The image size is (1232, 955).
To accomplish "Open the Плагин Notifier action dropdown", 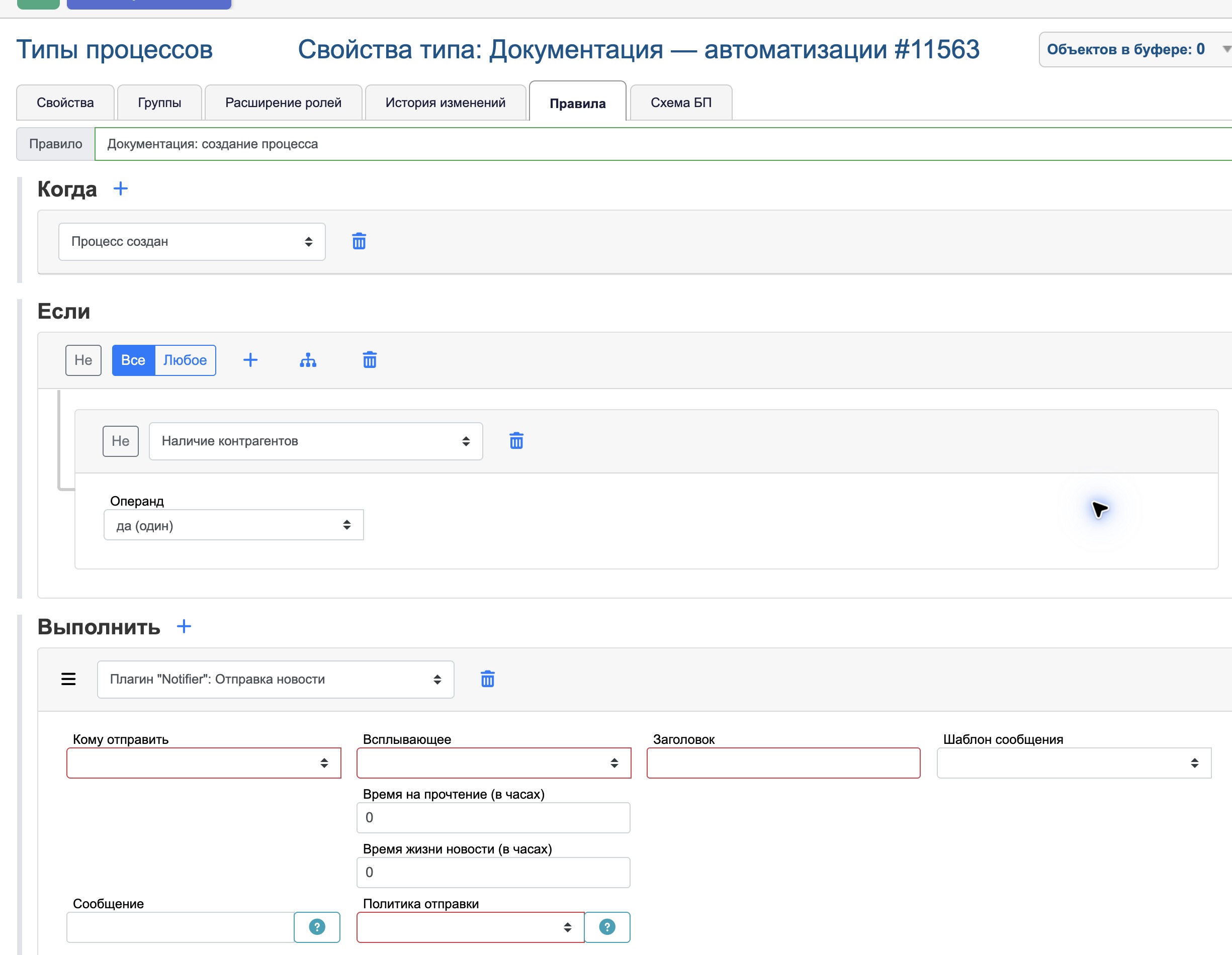I will (x=275, y=680).
